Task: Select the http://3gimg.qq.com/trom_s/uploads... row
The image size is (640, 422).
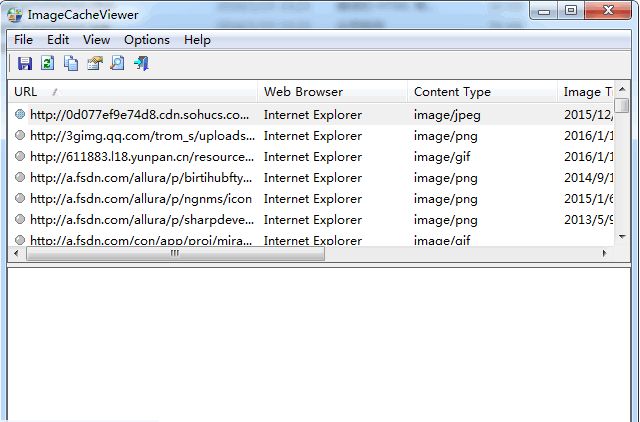Action: click(311, 135)
